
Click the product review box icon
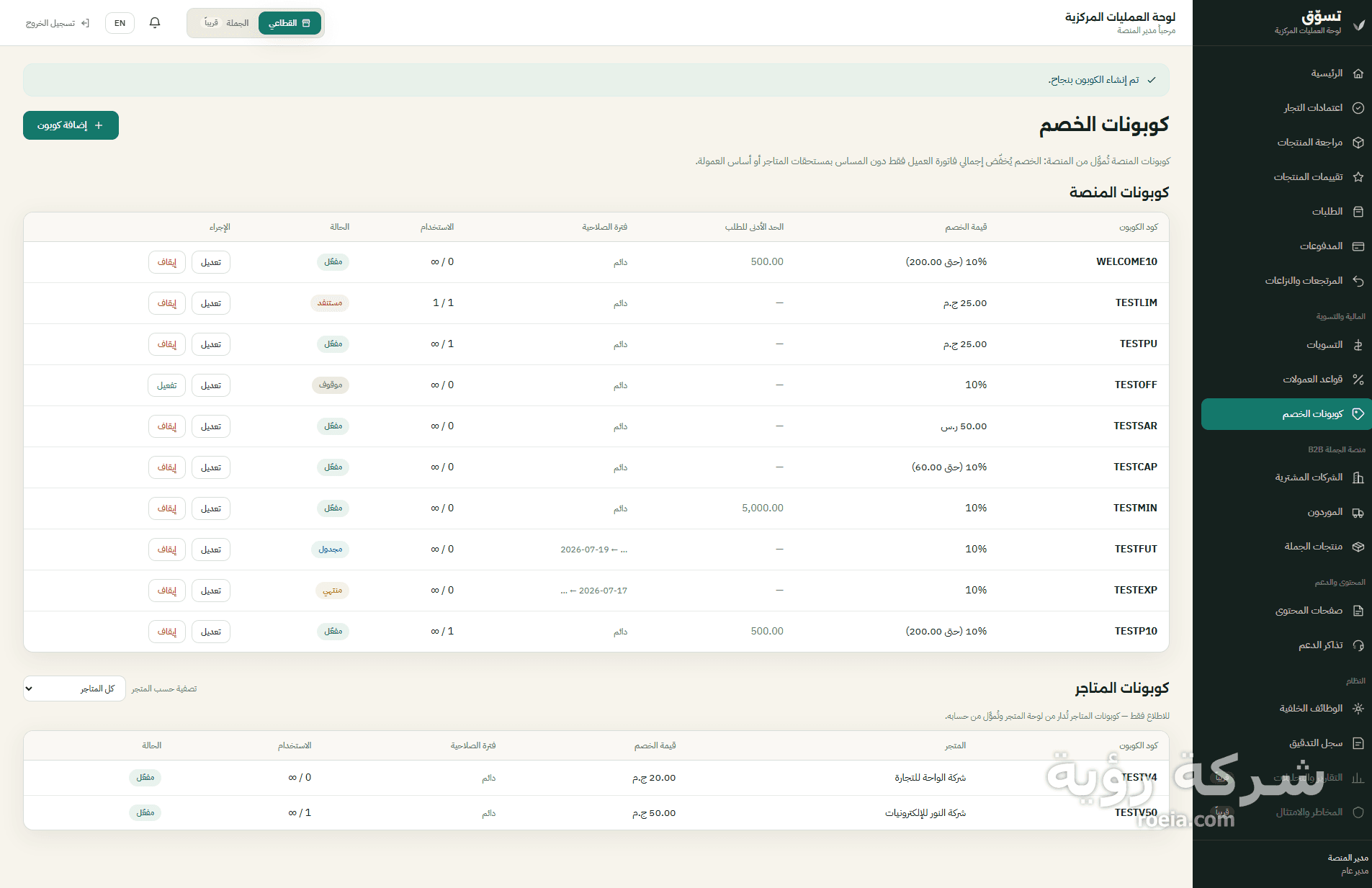pyautogui.click(x=1358, y=143)
